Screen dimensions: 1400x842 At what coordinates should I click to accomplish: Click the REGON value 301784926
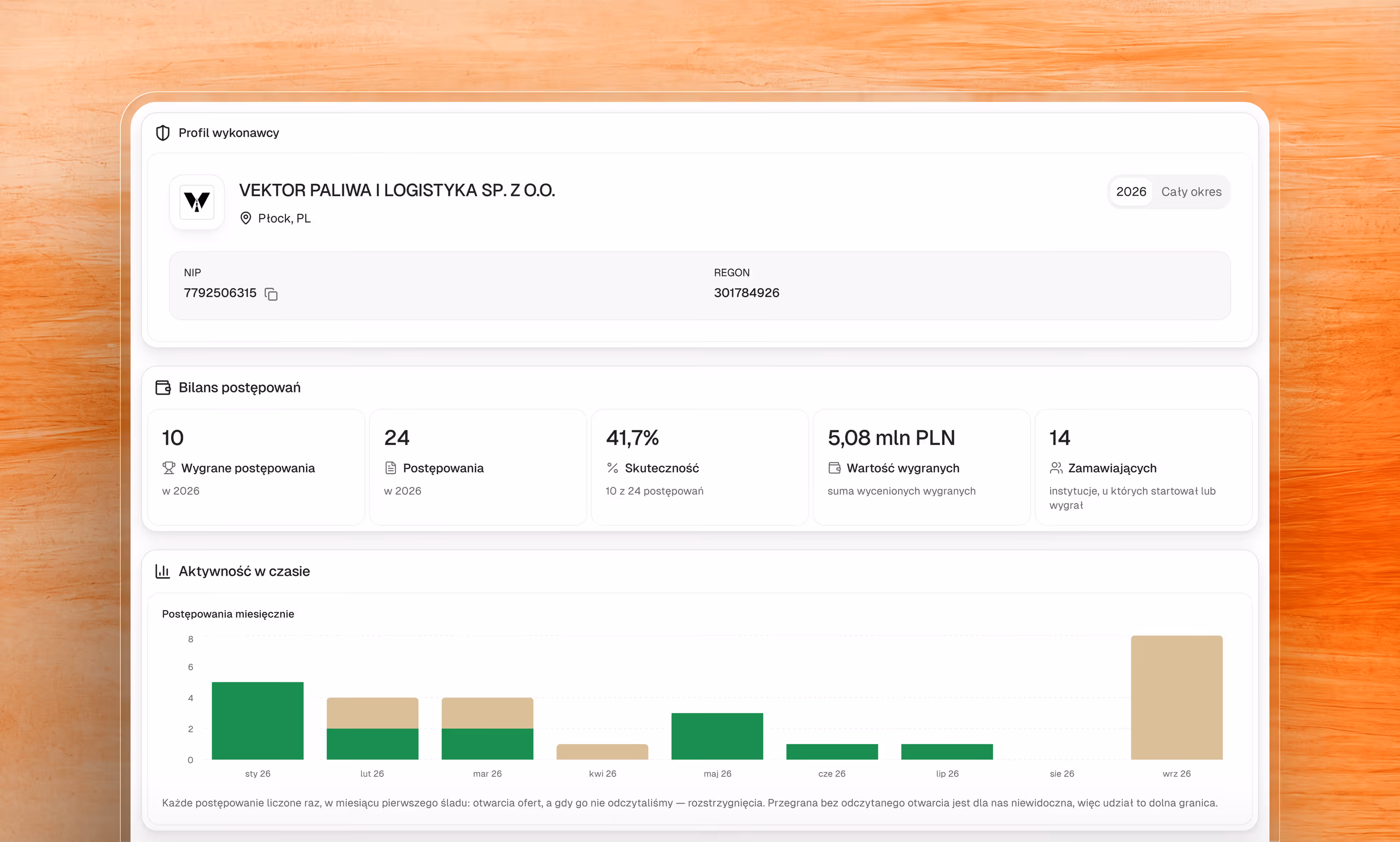(x=746, y=293)
